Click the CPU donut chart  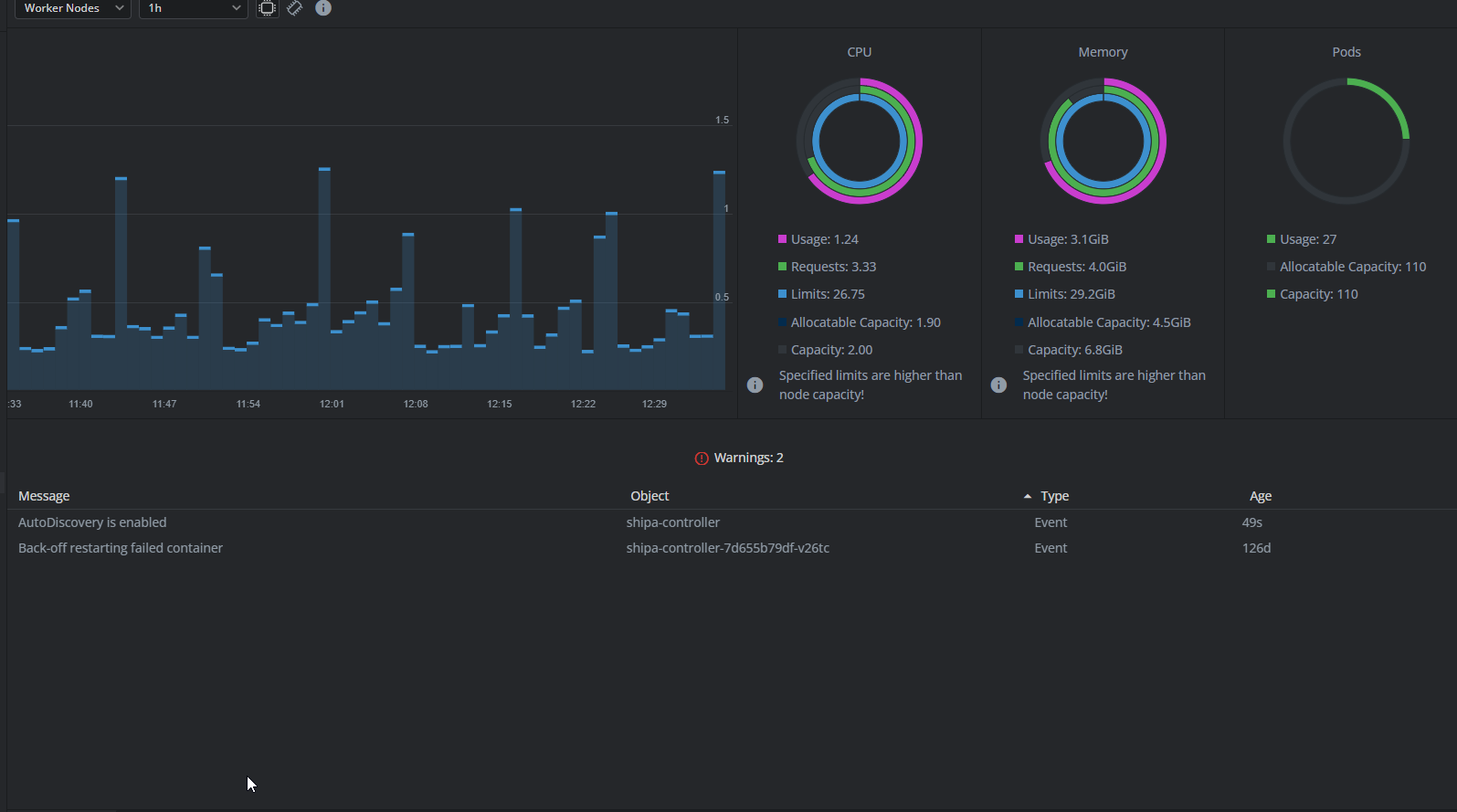click(x=859, y=142)
